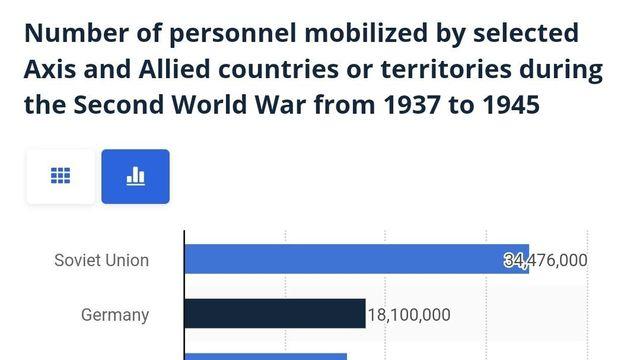640x360 pixels.
Task: Click the grey row band right of 18,100,000
Action: (x=518, y=313)
